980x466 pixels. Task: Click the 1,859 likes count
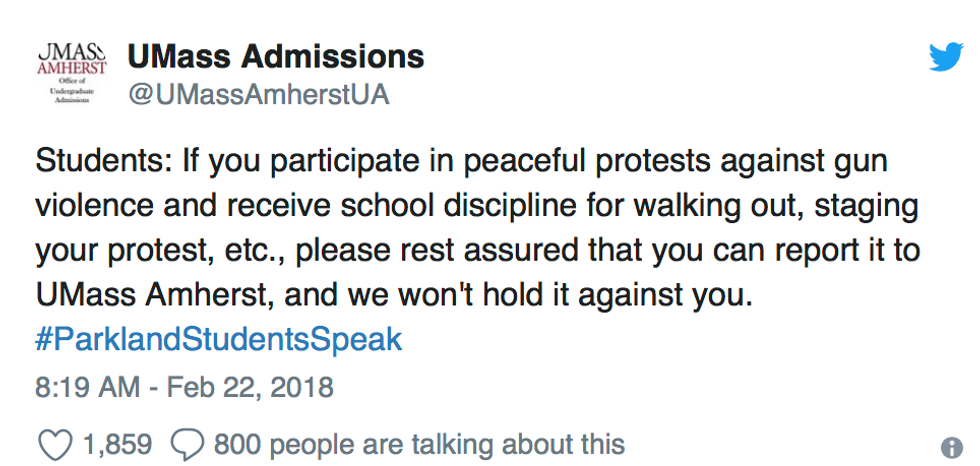pyautogui.click(x=117, y=443)
